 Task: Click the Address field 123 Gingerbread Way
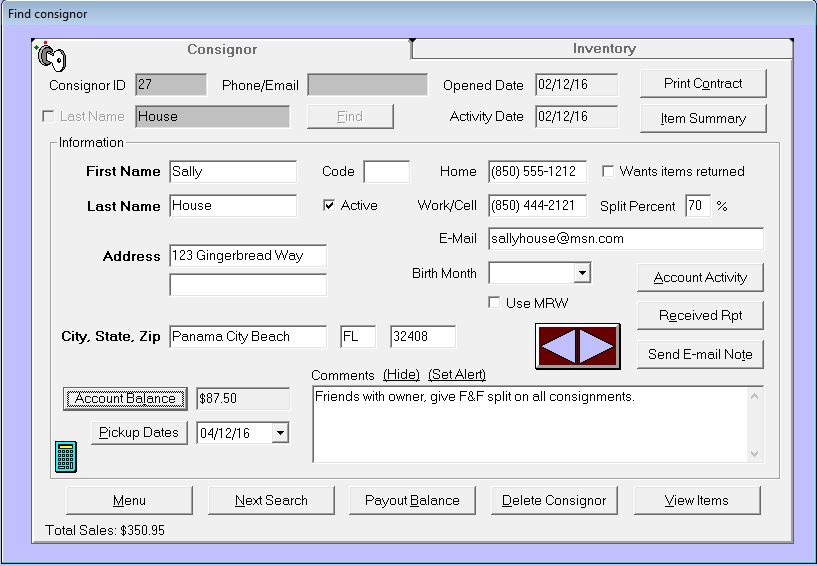248,255
